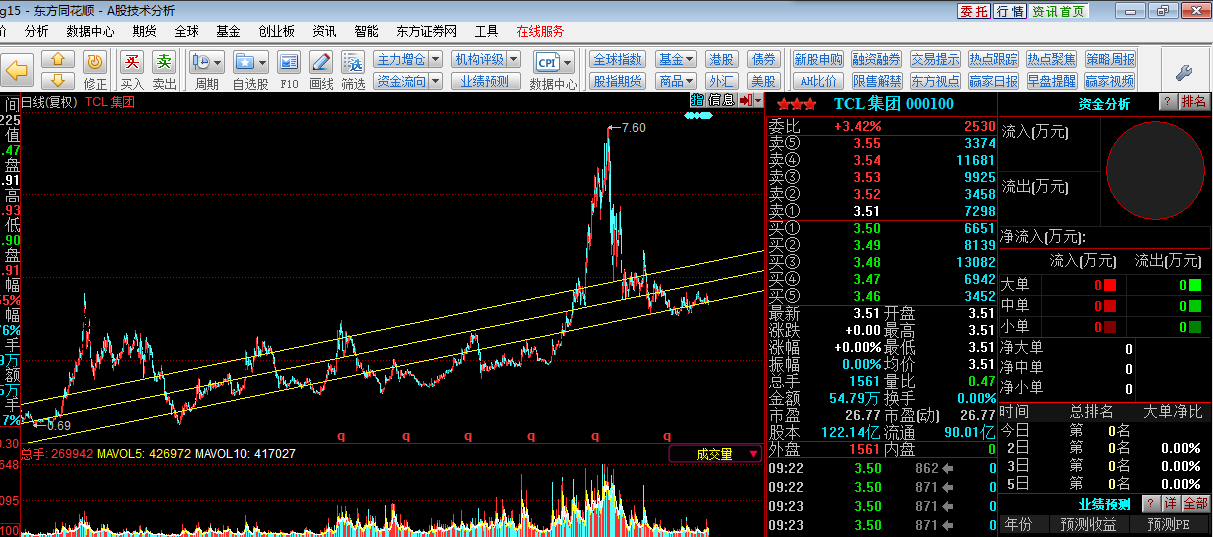The height and width of the screenshot is (537, 1213).
Task: Click the green 大单 outflow swatch
Action: (1194, 285)
